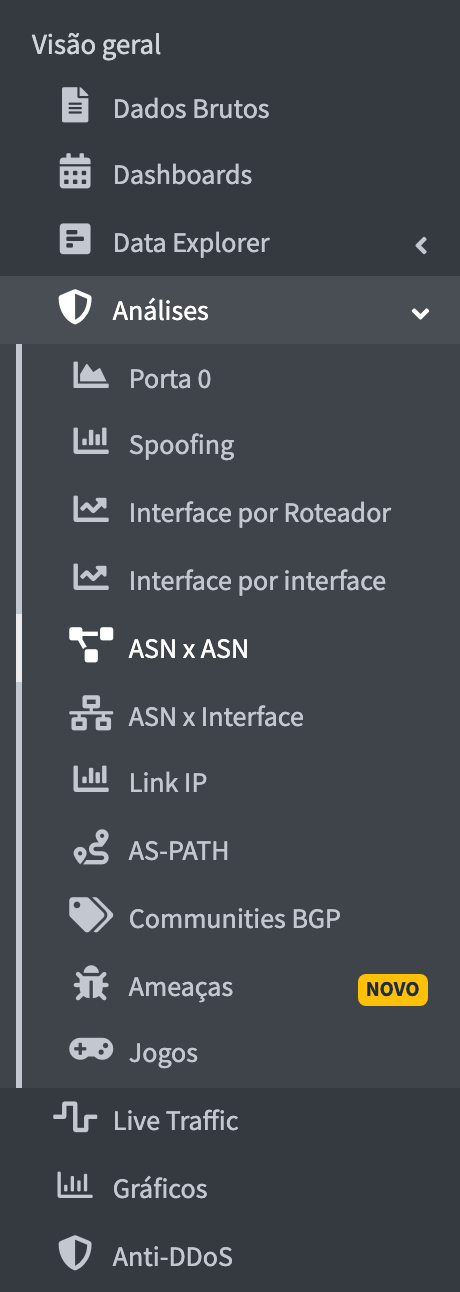Open the Análises menu item

point(230,310)
